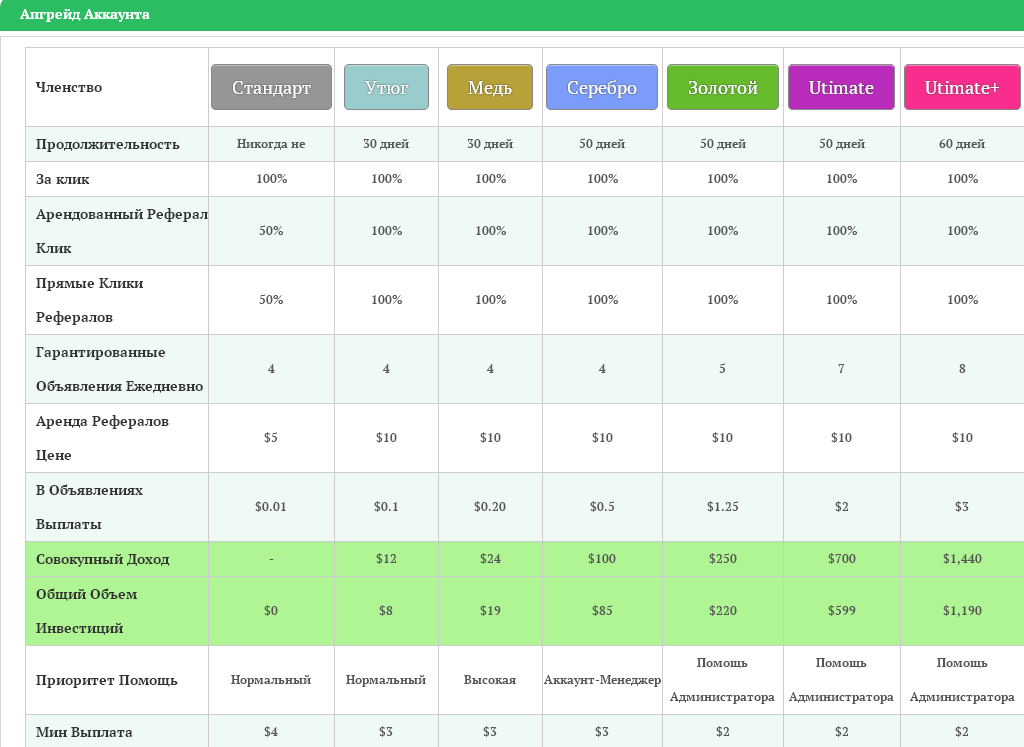The image size is (1024, 747).
Task: Click the $1,440 income cell for Utimate+
Action: pyautogui.click(x=962, y=559)
